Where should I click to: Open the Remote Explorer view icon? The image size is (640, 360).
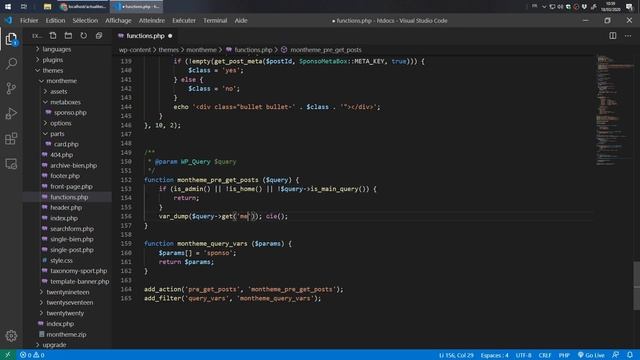point(11,164)
